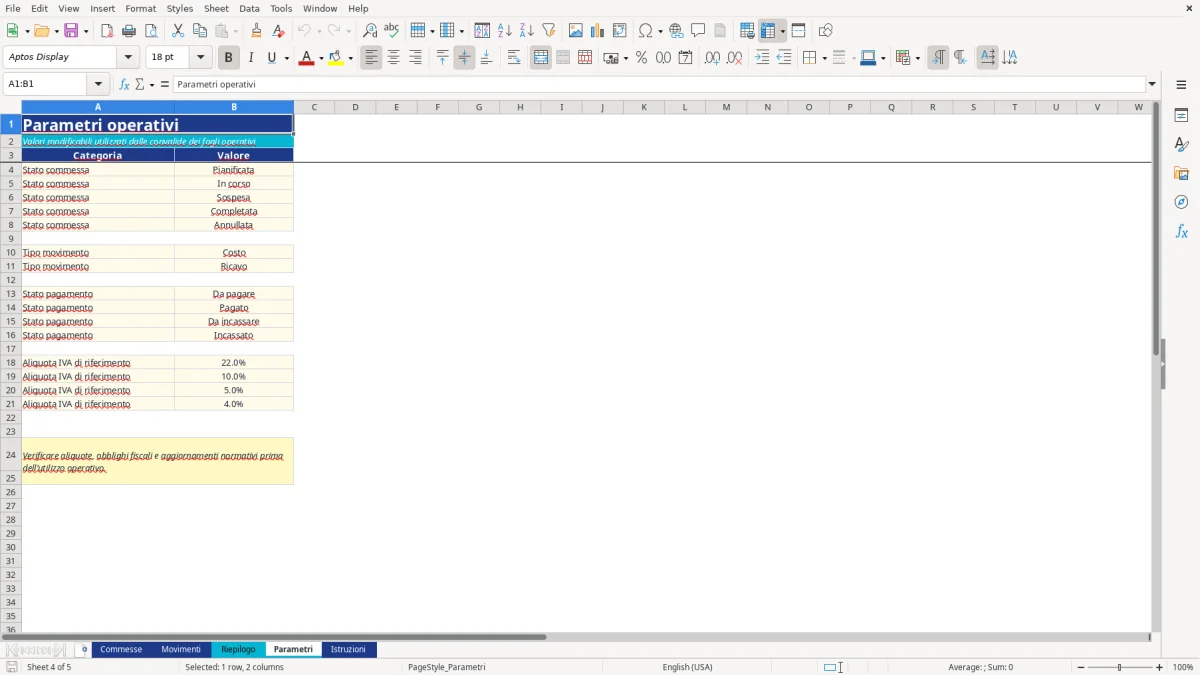Toggle Merge and Center Cells
Viewport: 1200px width, 675px height.
(541, 58)
